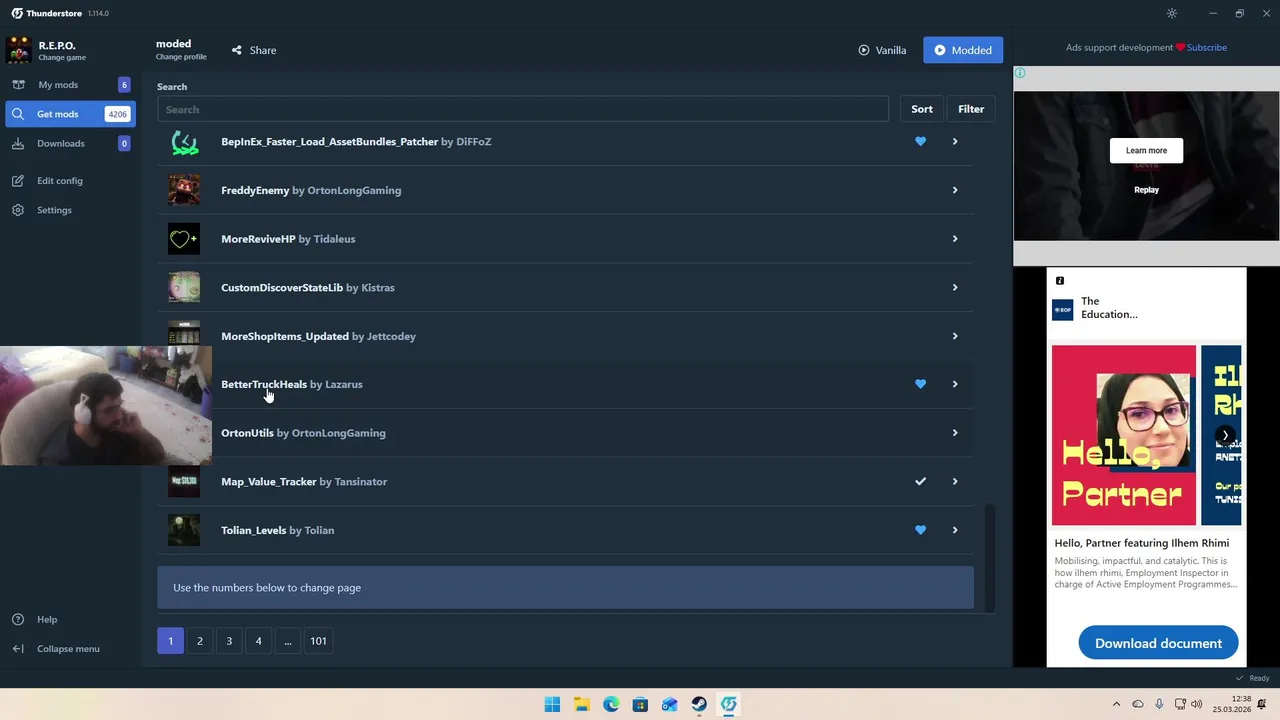Click the installed checkmark on Map_Value_Tracker
This screenshot has width=1280, height=720.
pyautogui.click(x=920, y=481)
